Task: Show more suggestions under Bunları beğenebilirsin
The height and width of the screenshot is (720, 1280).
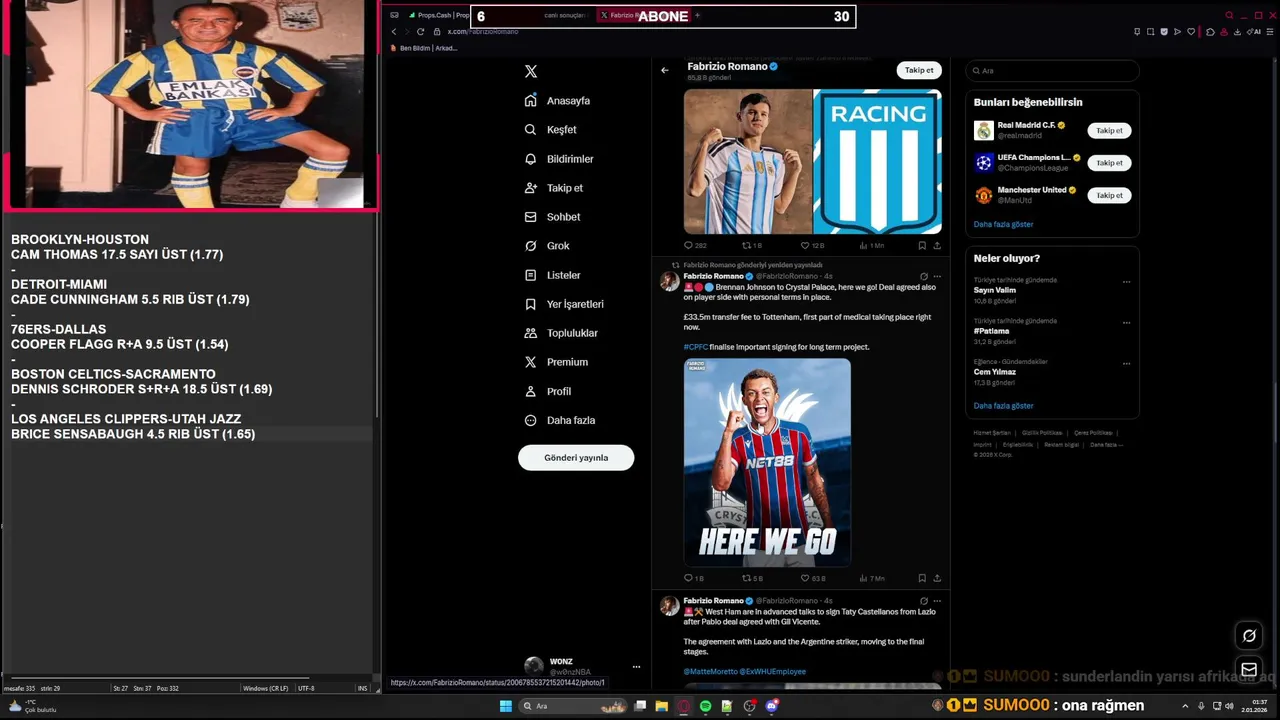Action: tap(1003, 224)
